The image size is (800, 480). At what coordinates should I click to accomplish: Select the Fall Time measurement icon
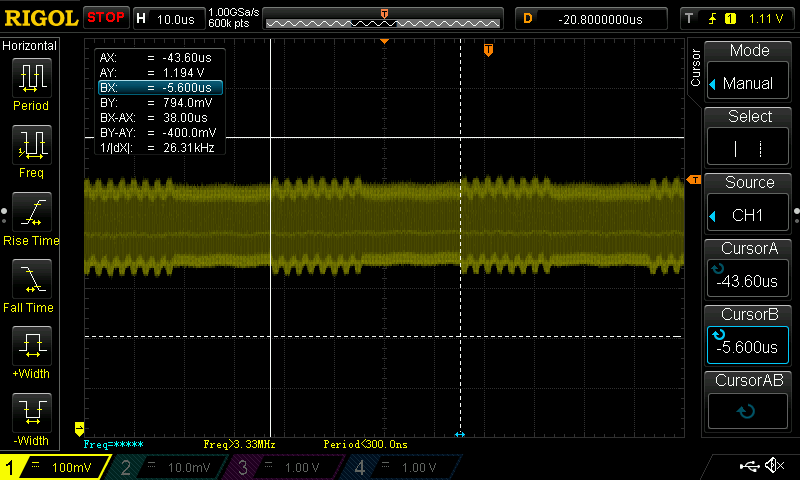32,279
